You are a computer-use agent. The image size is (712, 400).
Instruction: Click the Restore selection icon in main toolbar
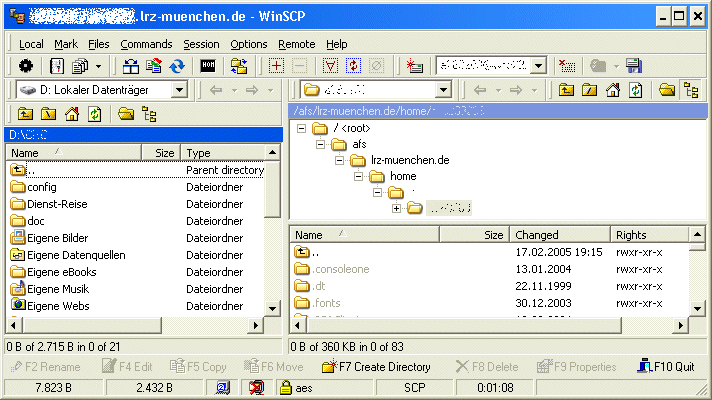click(353, 66)
